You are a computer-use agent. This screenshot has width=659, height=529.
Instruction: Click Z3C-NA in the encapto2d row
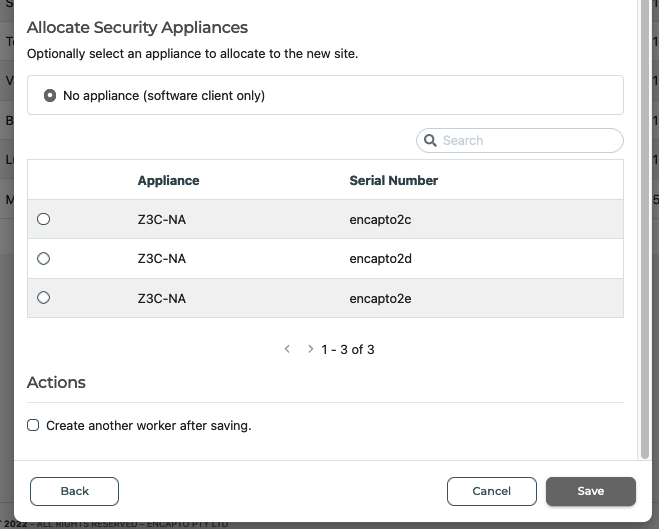click(162, 258)
